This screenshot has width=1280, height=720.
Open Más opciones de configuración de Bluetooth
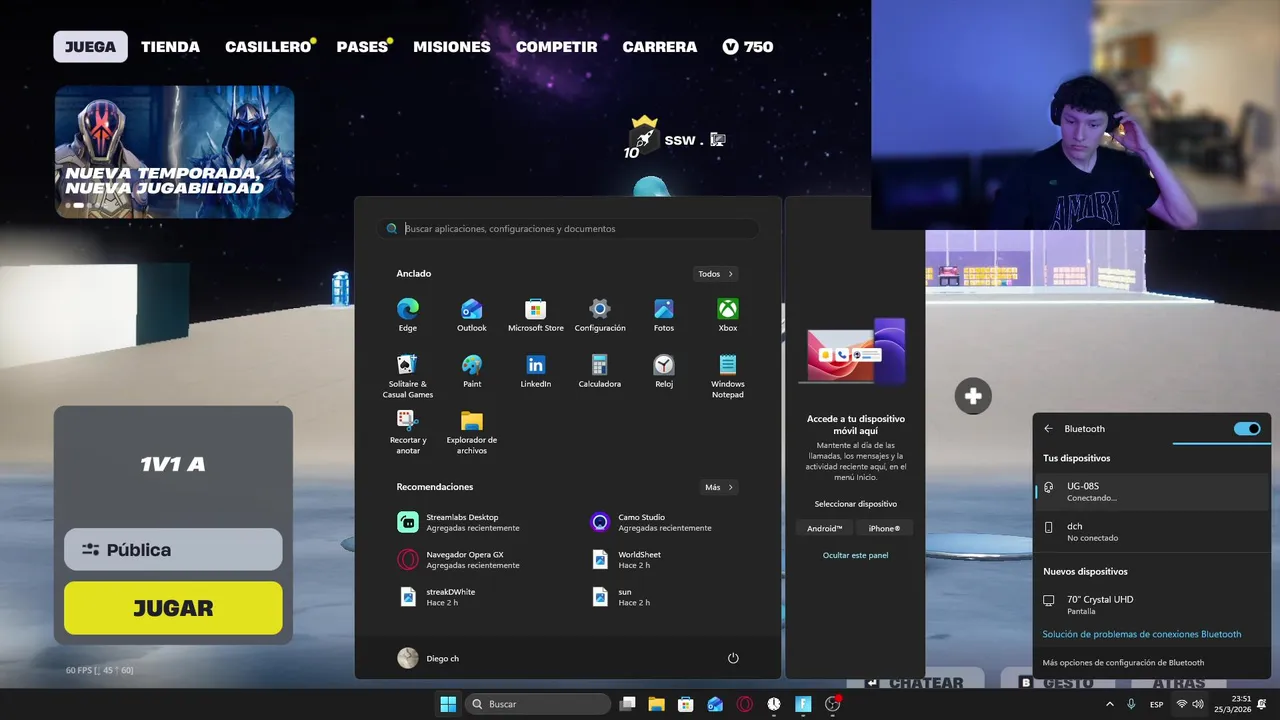[x=1123, y=662]
